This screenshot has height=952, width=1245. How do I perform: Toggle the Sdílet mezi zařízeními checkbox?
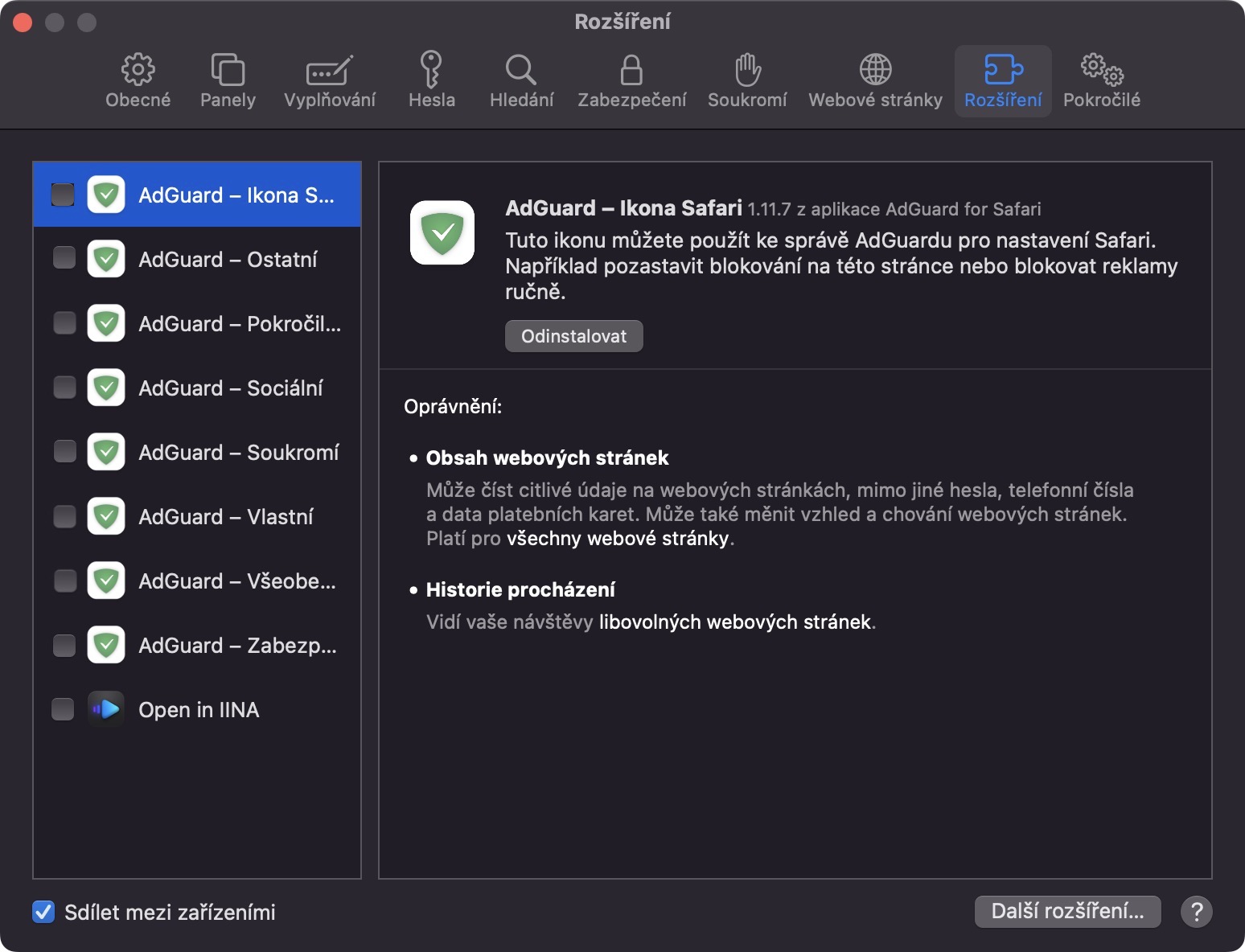click(43, 912)
